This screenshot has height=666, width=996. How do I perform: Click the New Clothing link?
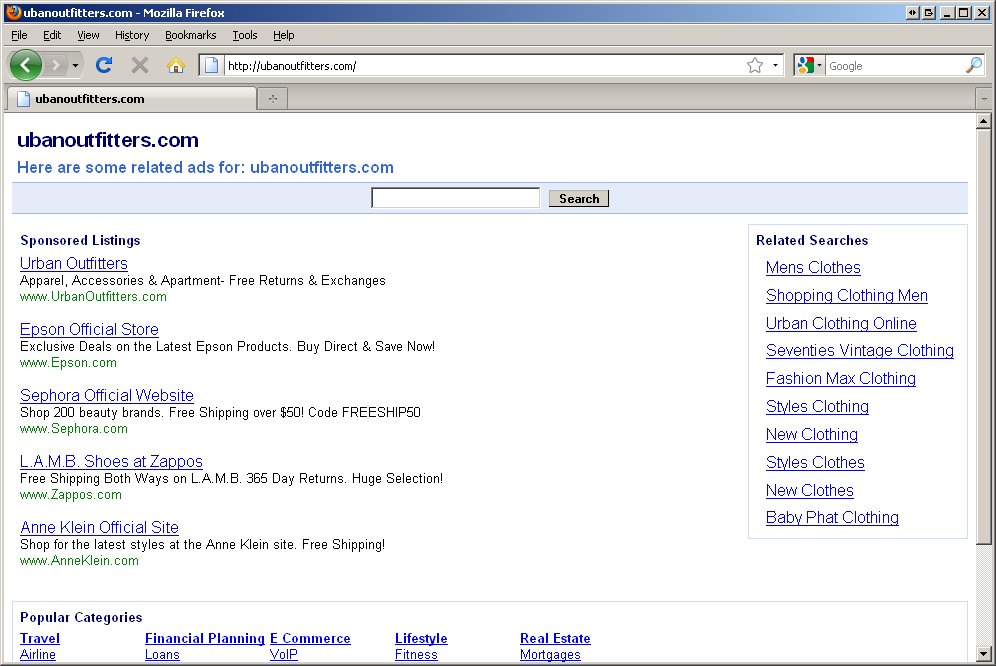tap(812, 435)
